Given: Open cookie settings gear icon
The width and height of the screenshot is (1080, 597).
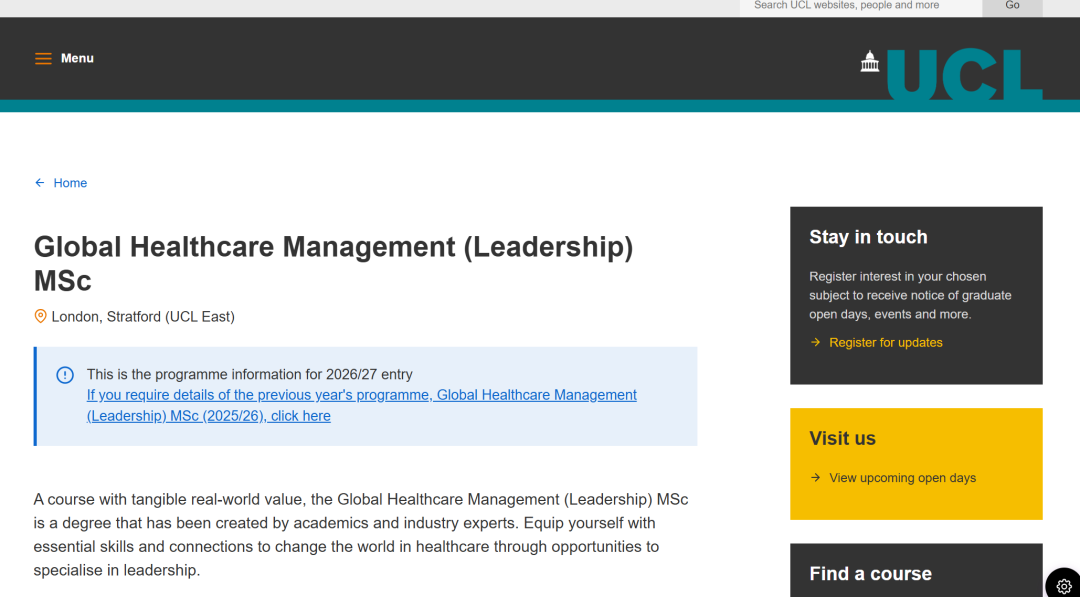Looking at the screenshot, I should coord(1063,586).
